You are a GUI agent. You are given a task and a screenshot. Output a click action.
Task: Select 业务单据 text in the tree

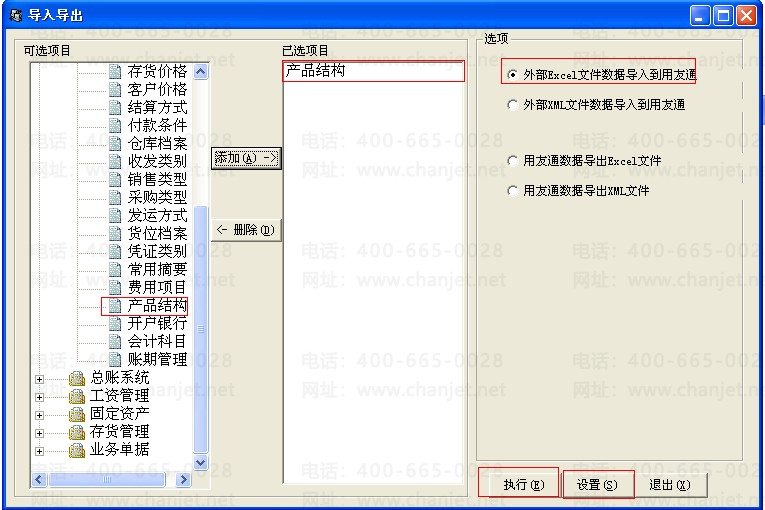(x=120, y=450)
